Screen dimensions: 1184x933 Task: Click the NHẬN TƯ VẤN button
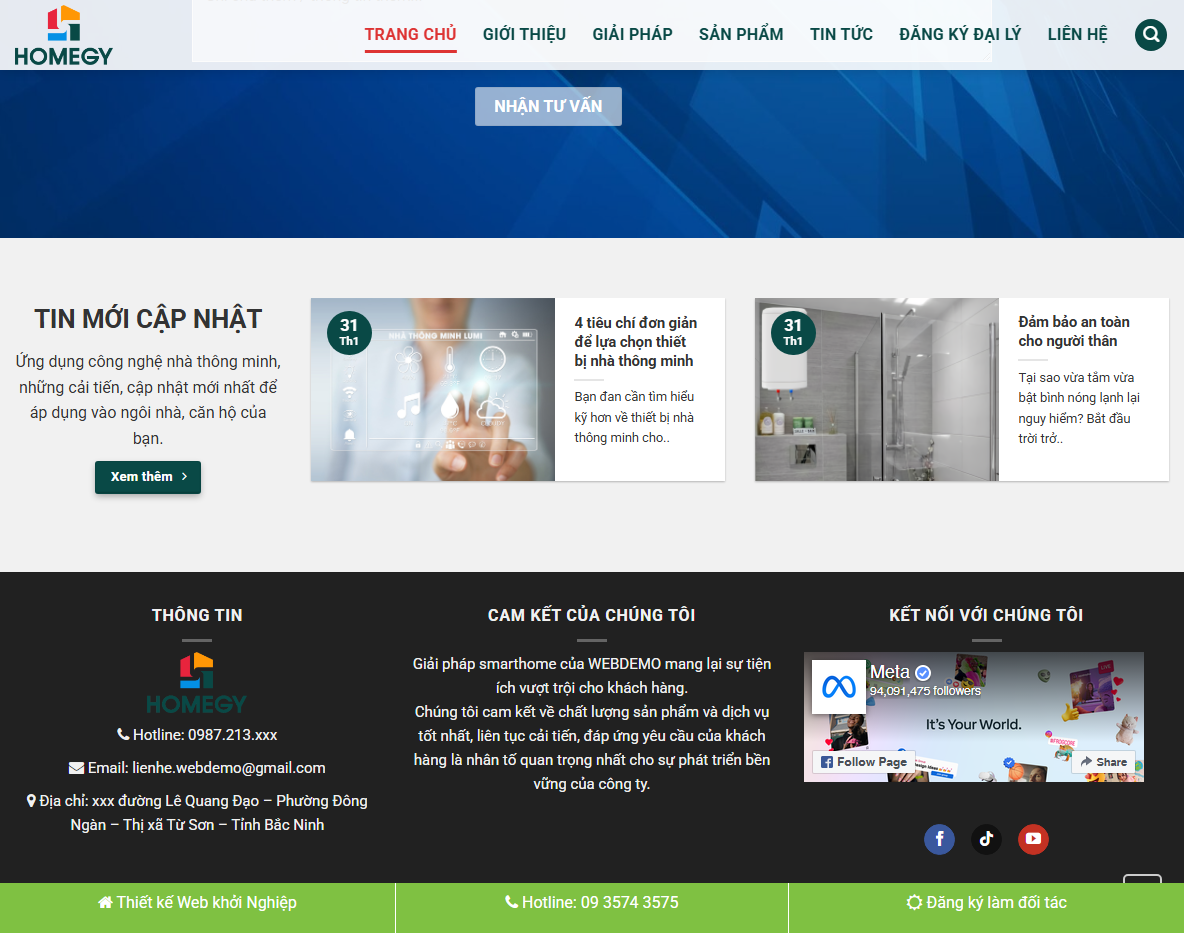point(548,106)
